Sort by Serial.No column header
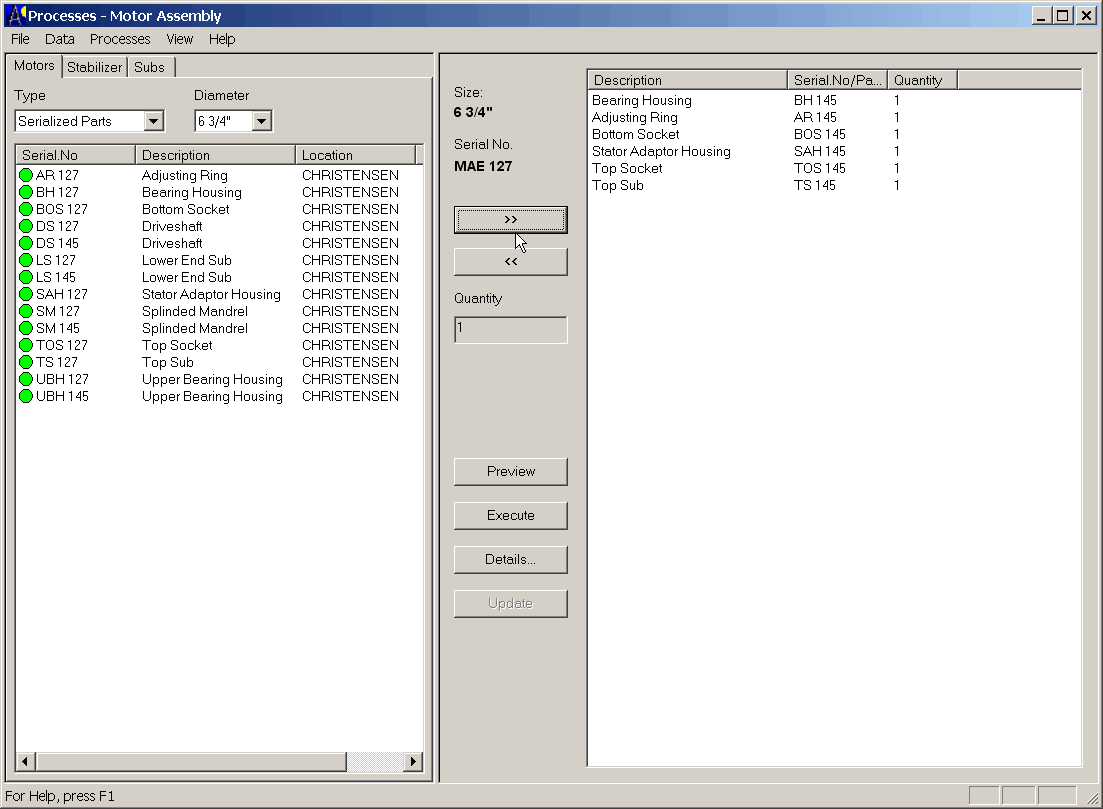This screenshot has height=809, width=1103. (x=75, y=155)
